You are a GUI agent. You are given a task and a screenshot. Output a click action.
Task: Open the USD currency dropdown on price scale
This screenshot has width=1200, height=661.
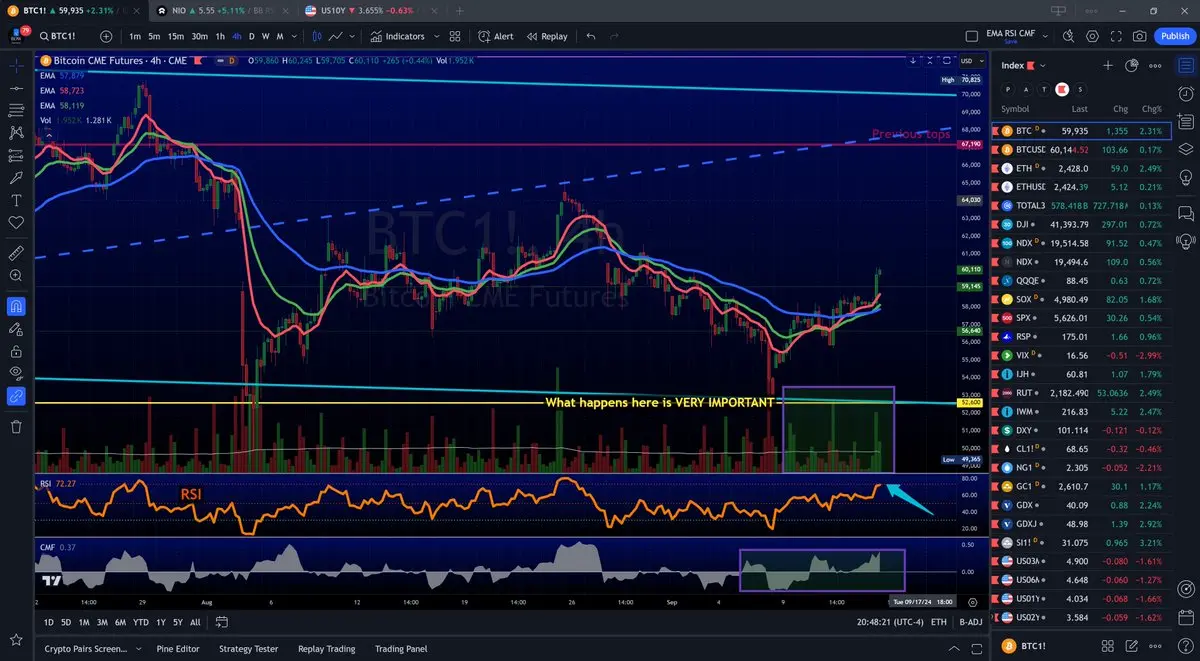(x=970, y=61)
